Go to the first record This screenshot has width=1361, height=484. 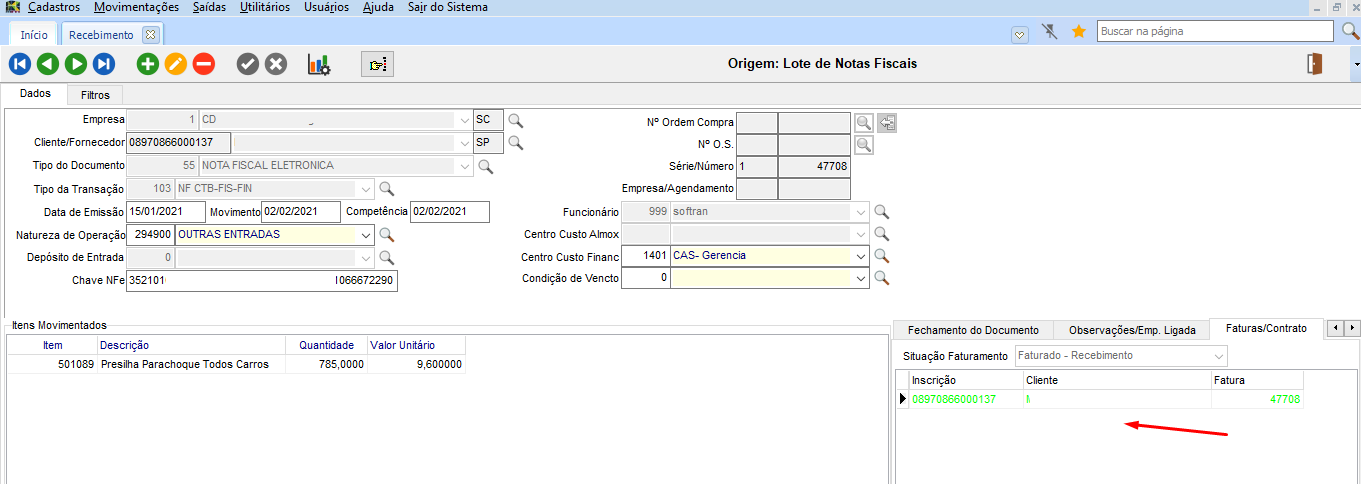pyautogui.click(x=19, y=64)
